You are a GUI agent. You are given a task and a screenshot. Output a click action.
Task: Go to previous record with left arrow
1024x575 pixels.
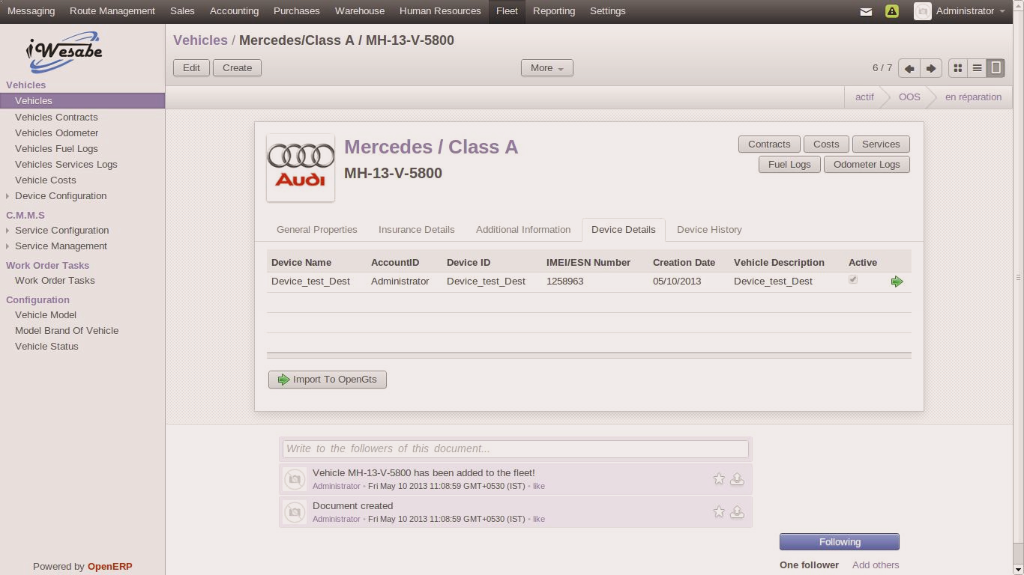coord(909,68)
